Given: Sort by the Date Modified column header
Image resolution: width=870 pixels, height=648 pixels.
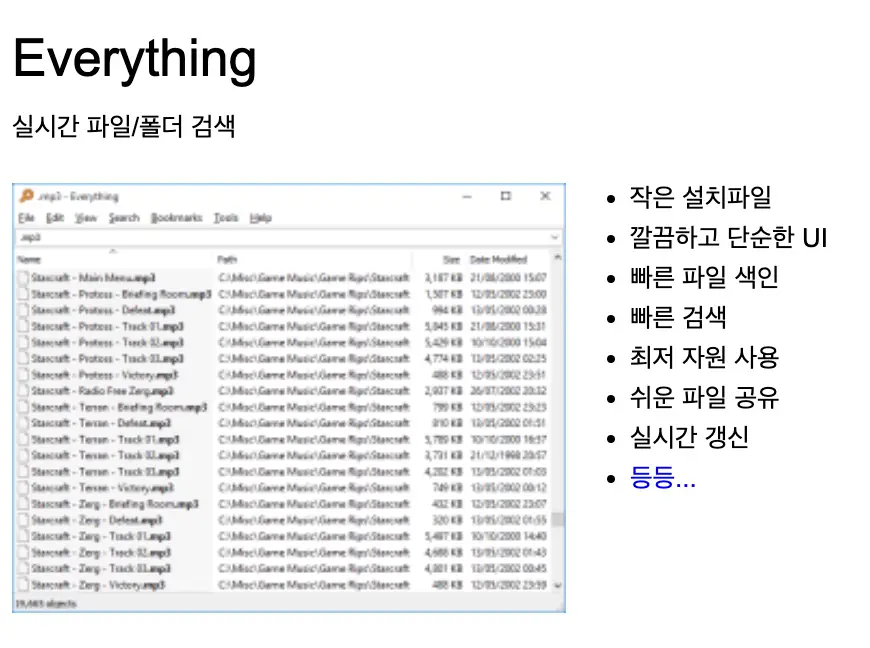Looking at the screenshot, I should (x=498, y=259).
